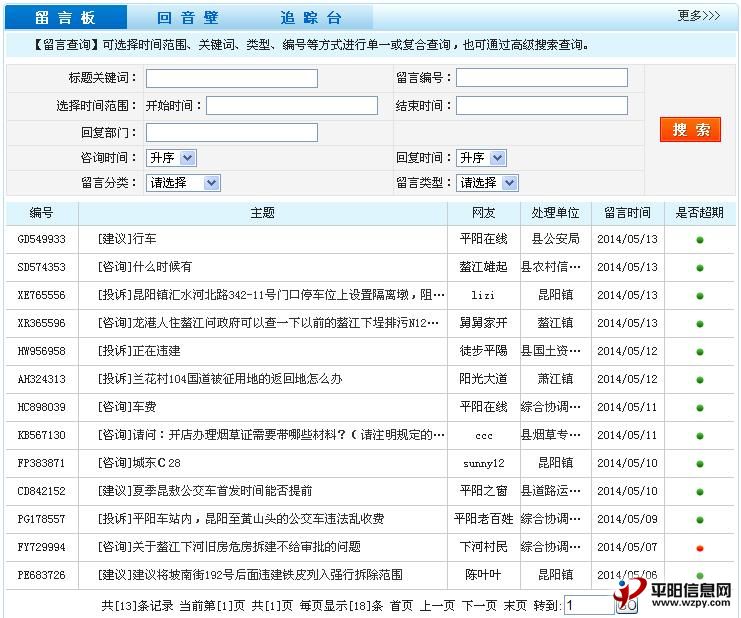
Task: Click the red overdue dot for FY729994
Action: (x=700, y=548)
